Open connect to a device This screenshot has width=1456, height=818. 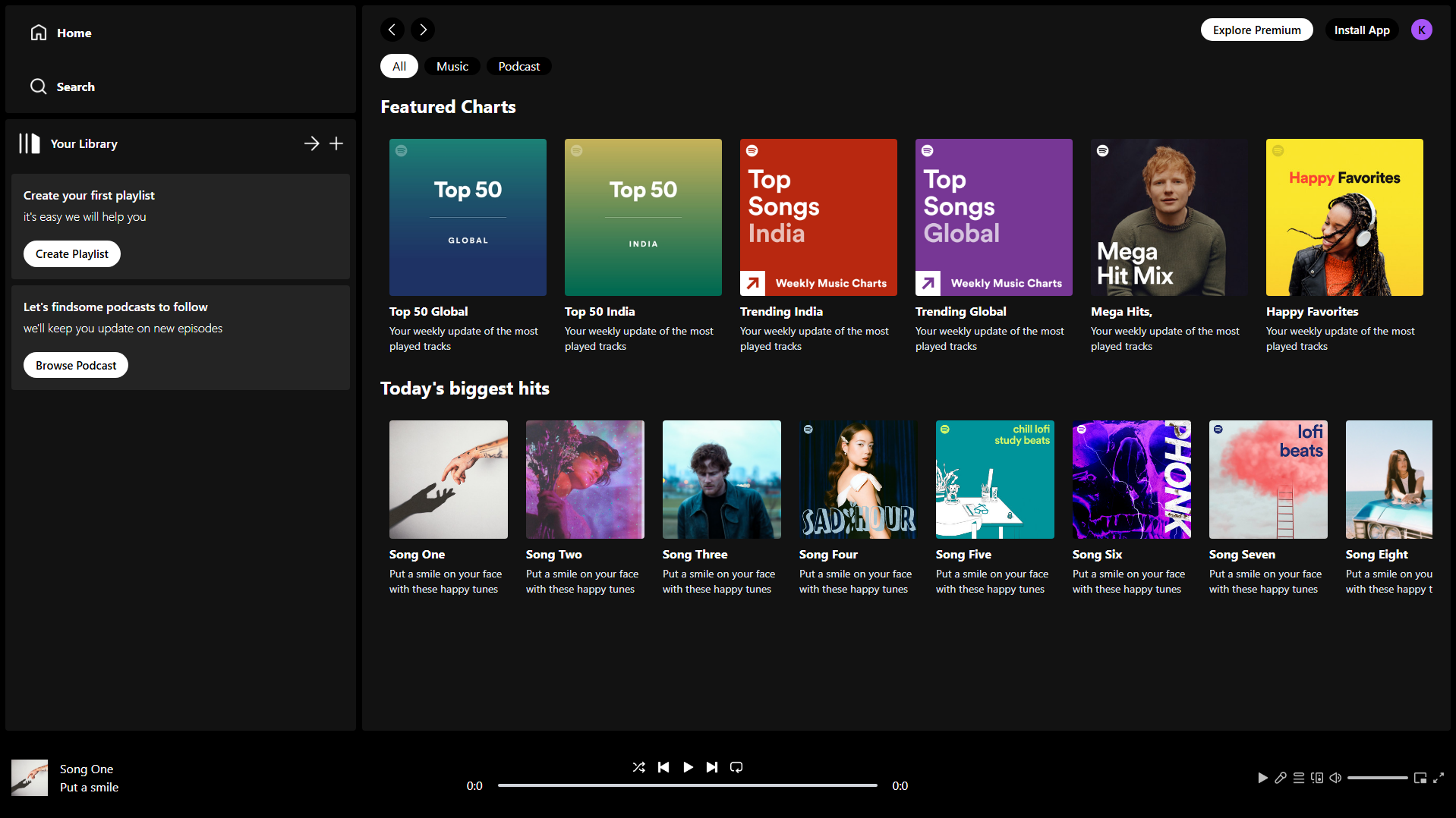coord(1317,778)
